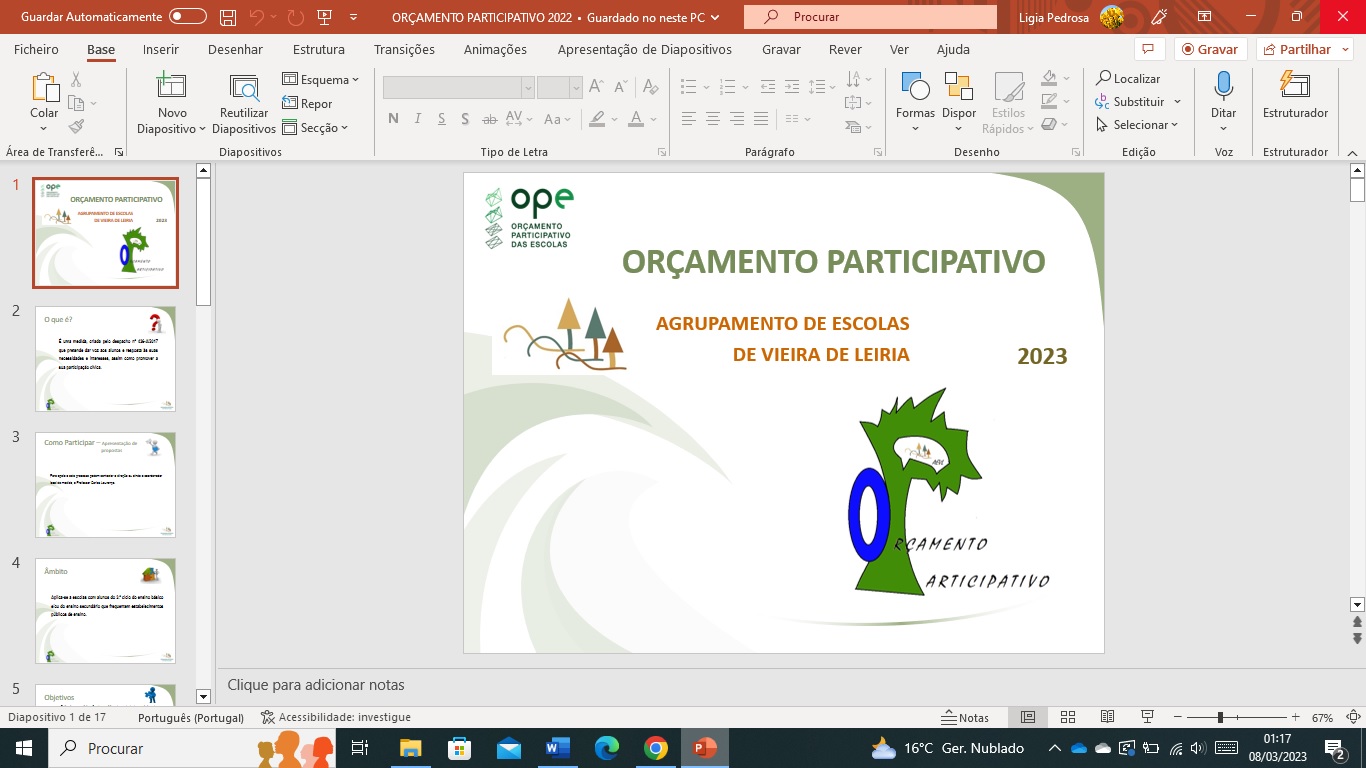
Task: Click the Ditar microphone icon
Action: 1223,88
